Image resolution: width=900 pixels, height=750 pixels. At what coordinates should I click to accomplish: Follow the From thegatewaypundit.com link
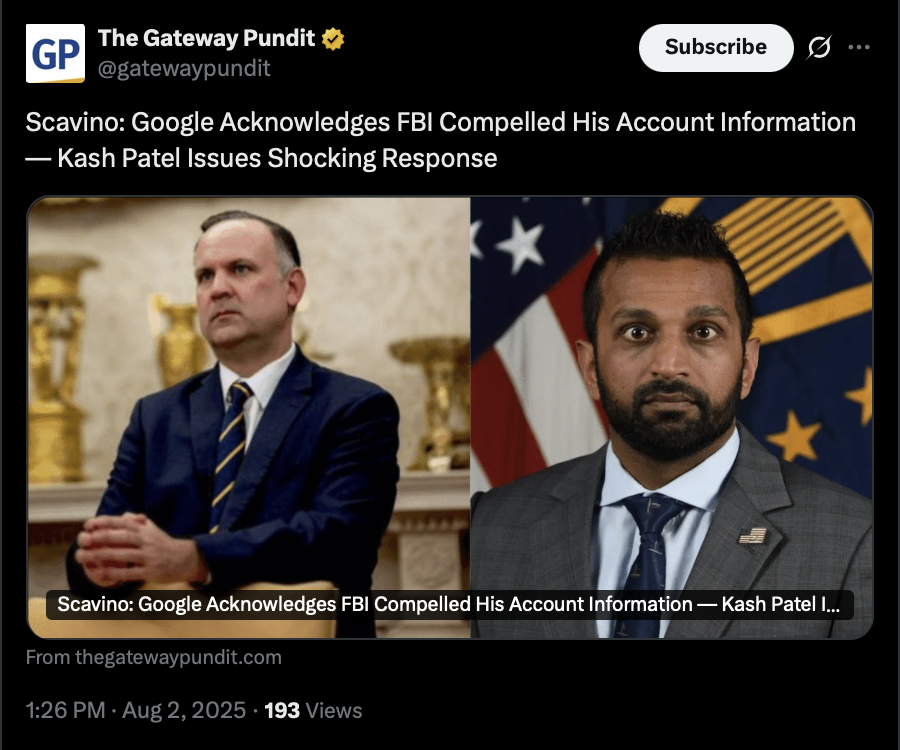pos(154,658)
